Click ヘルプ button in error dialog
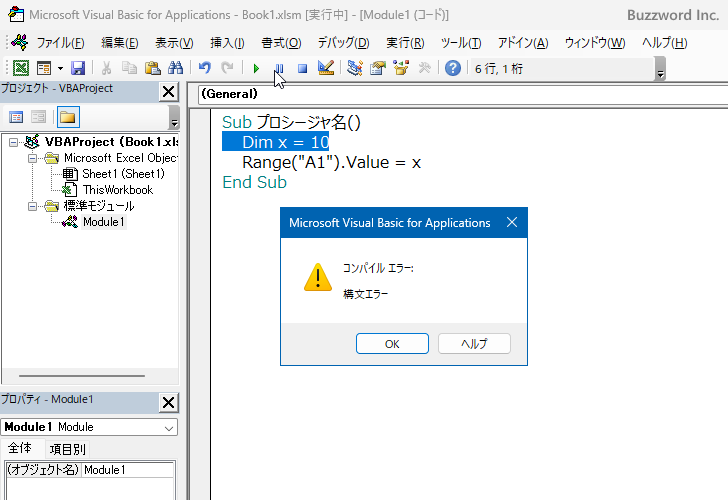This screenshot has width=728, height=500. click(474, 344)
